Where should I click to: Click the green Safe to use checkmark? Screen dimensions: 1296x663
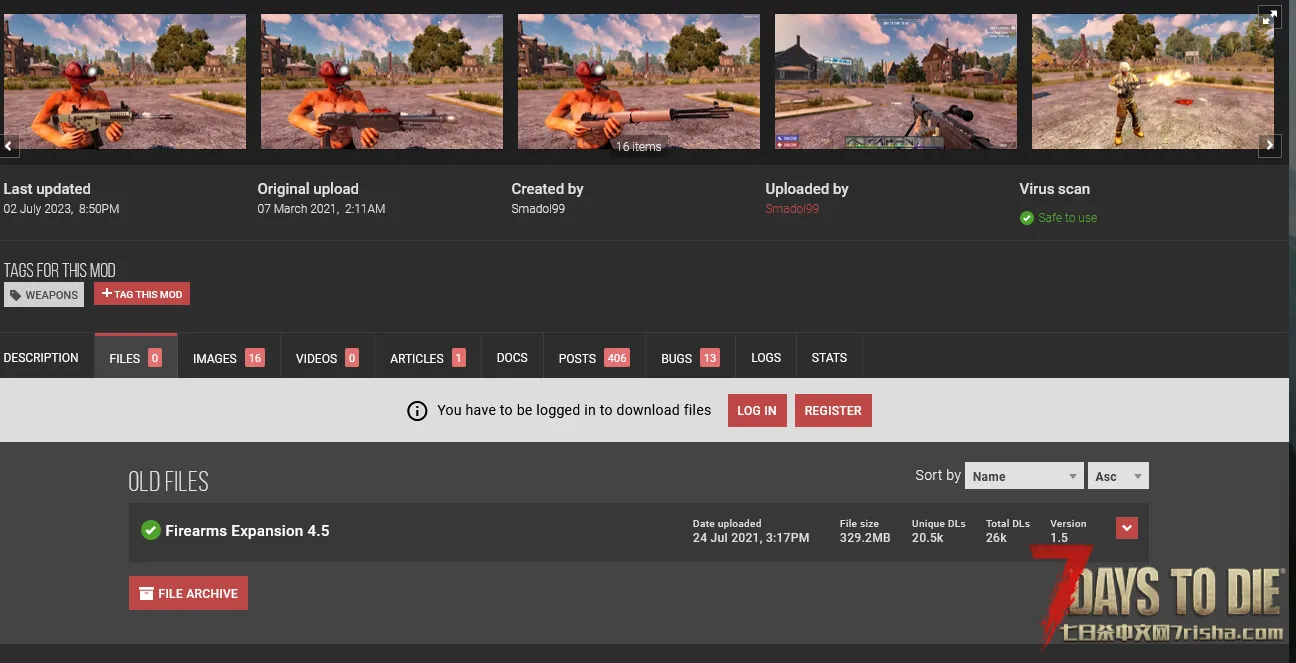[1026, 218]
